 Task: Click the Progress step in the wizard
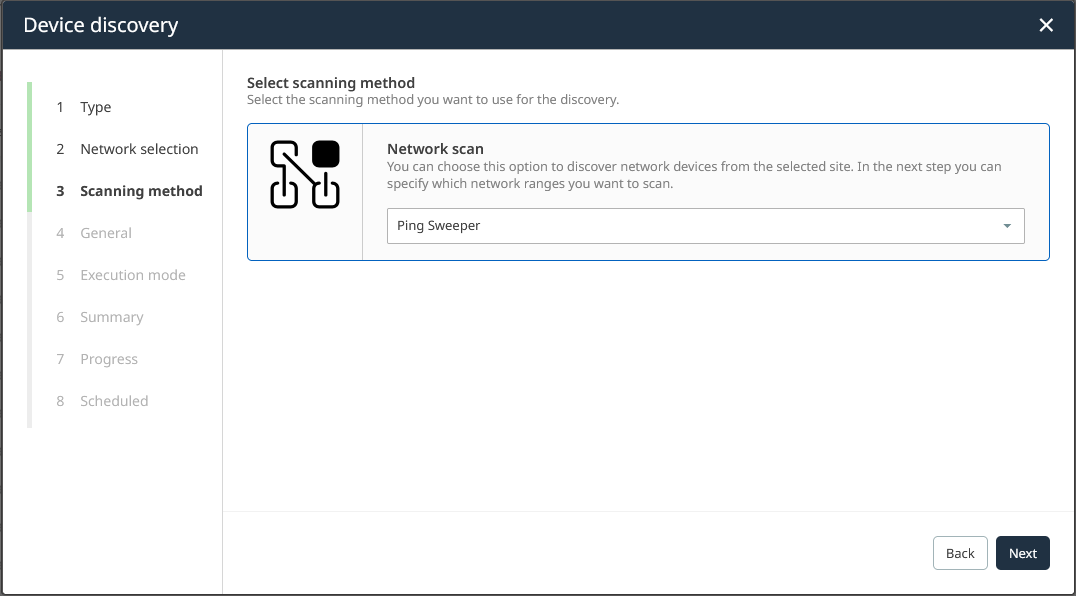pos(109,359)
